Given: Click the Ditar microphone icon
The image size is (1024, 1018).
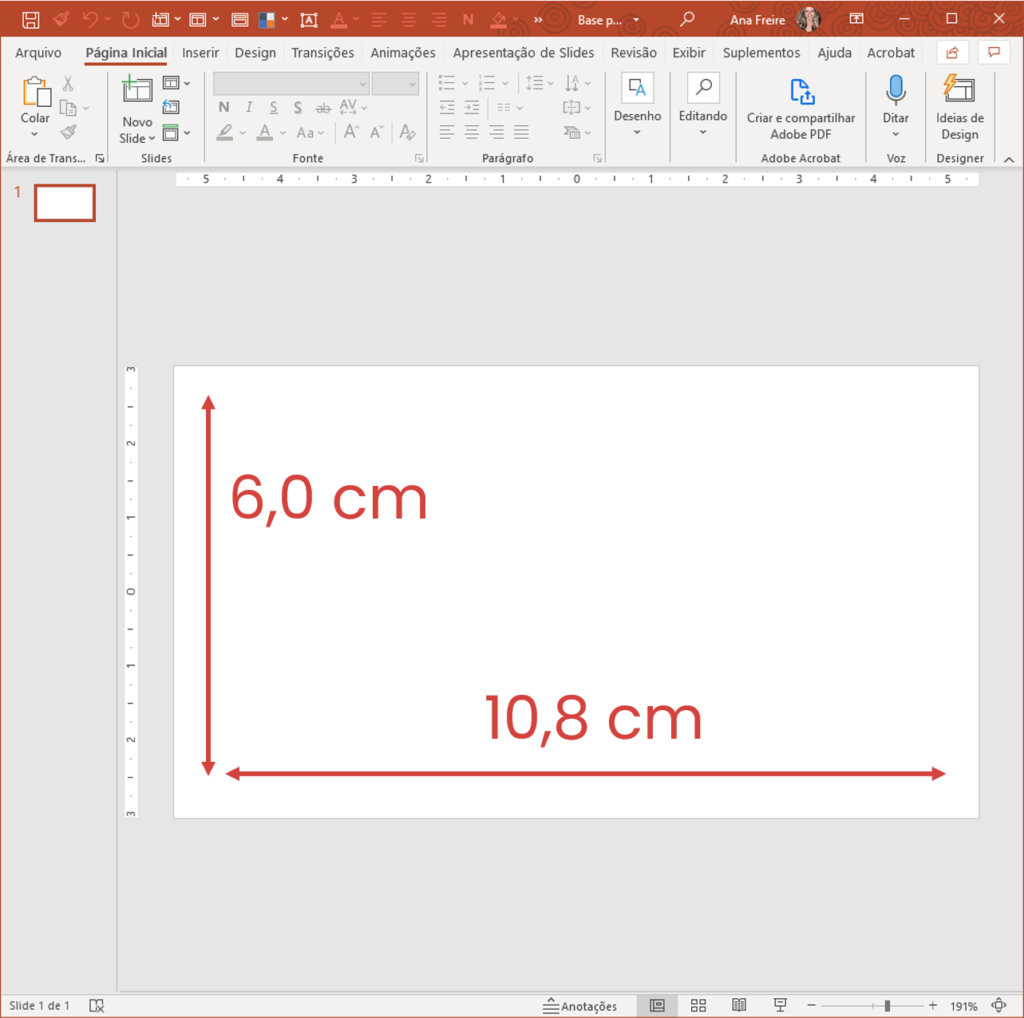Looking at the screenshot, I should (x=895, y=91).
